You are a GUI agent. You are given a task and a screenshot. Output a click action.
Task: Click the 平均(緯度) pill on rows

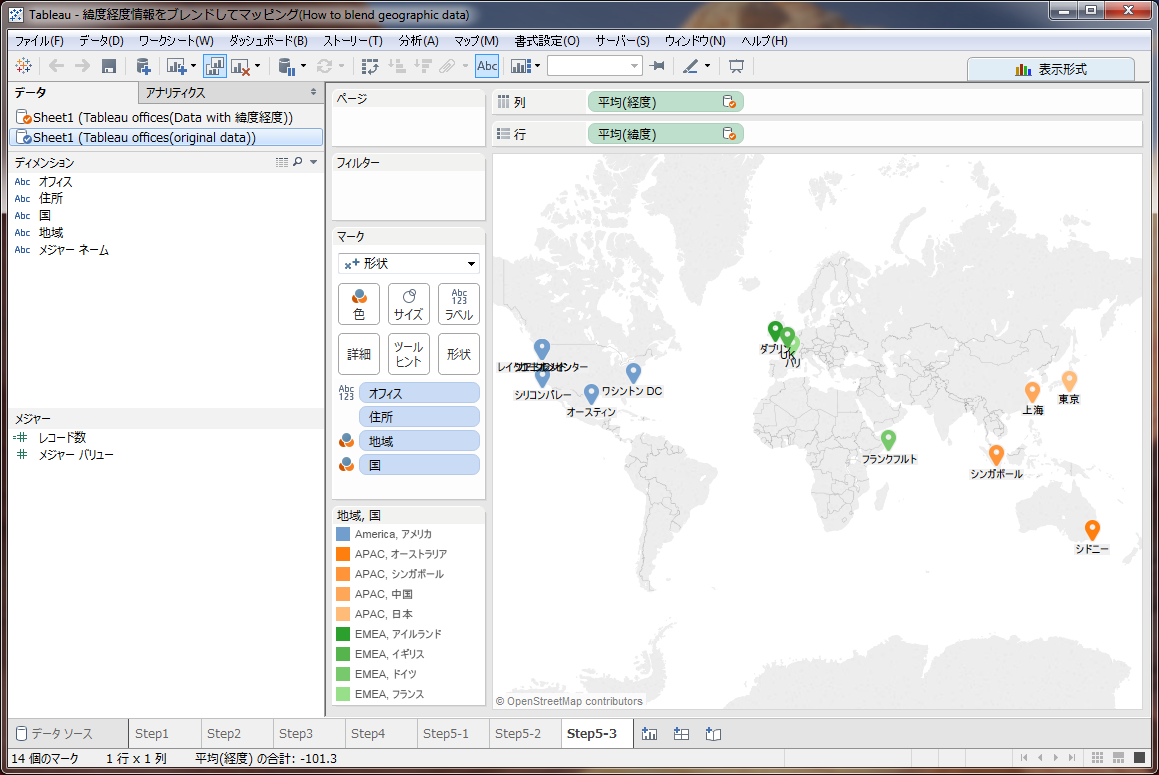point(665,134)
